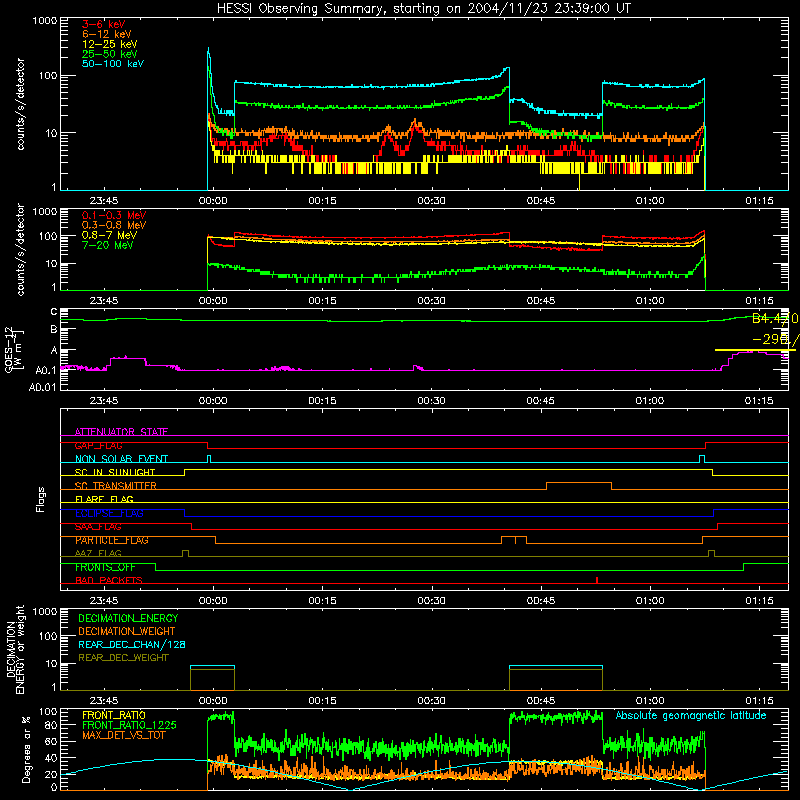Click the REAR_DEC_WEIGHT legend label
800x800 pixels.
tap(123, 658)
